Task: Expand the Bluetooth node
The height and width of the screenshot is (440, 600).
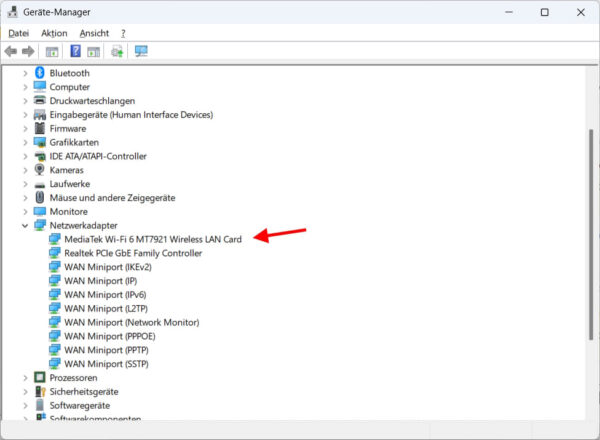Action: pyautogui.click(x=25, y=73)
